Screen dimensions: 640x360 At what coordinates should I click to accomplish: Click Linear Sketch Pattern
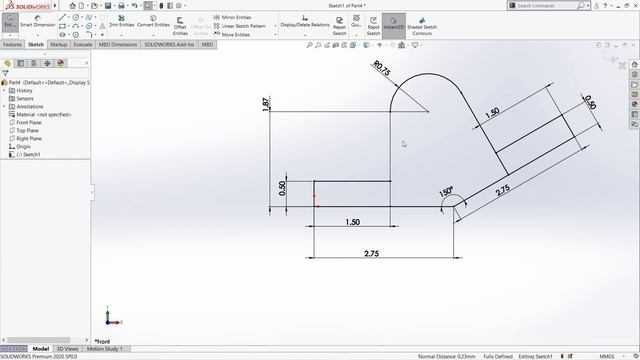pyautogui.click(x=240, y=26)
